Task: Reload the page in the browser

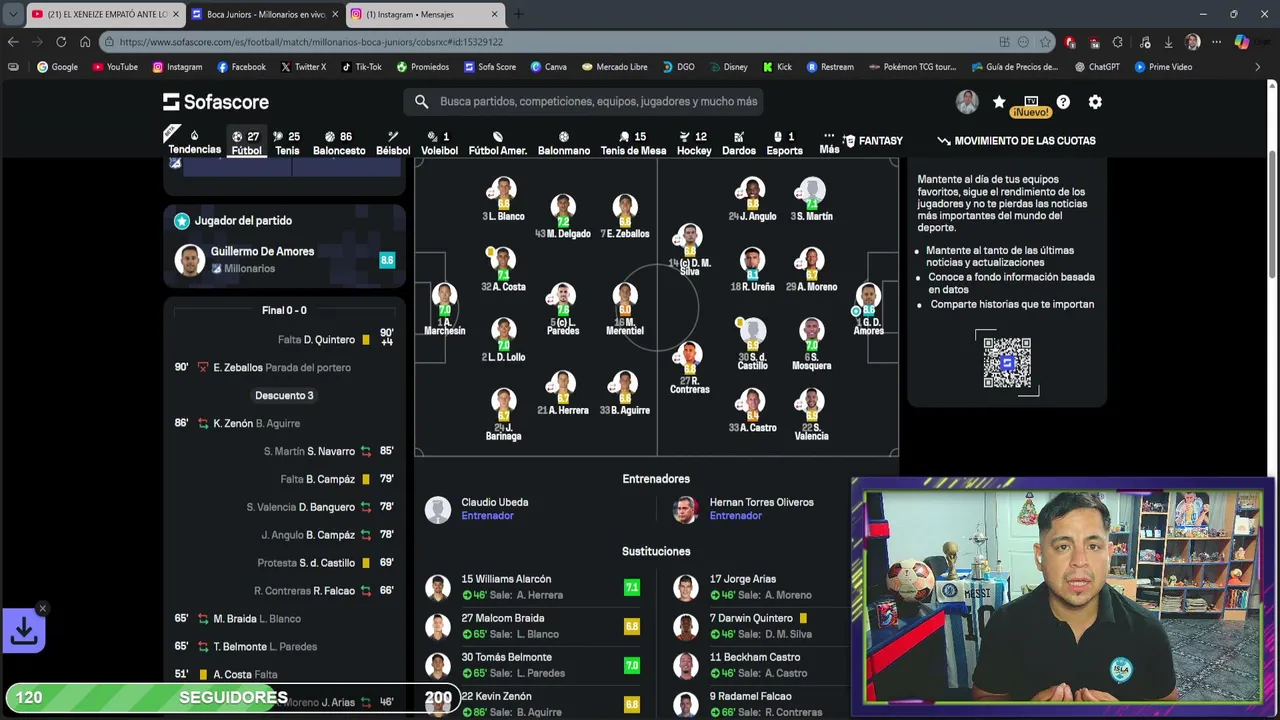Action: 61,42
